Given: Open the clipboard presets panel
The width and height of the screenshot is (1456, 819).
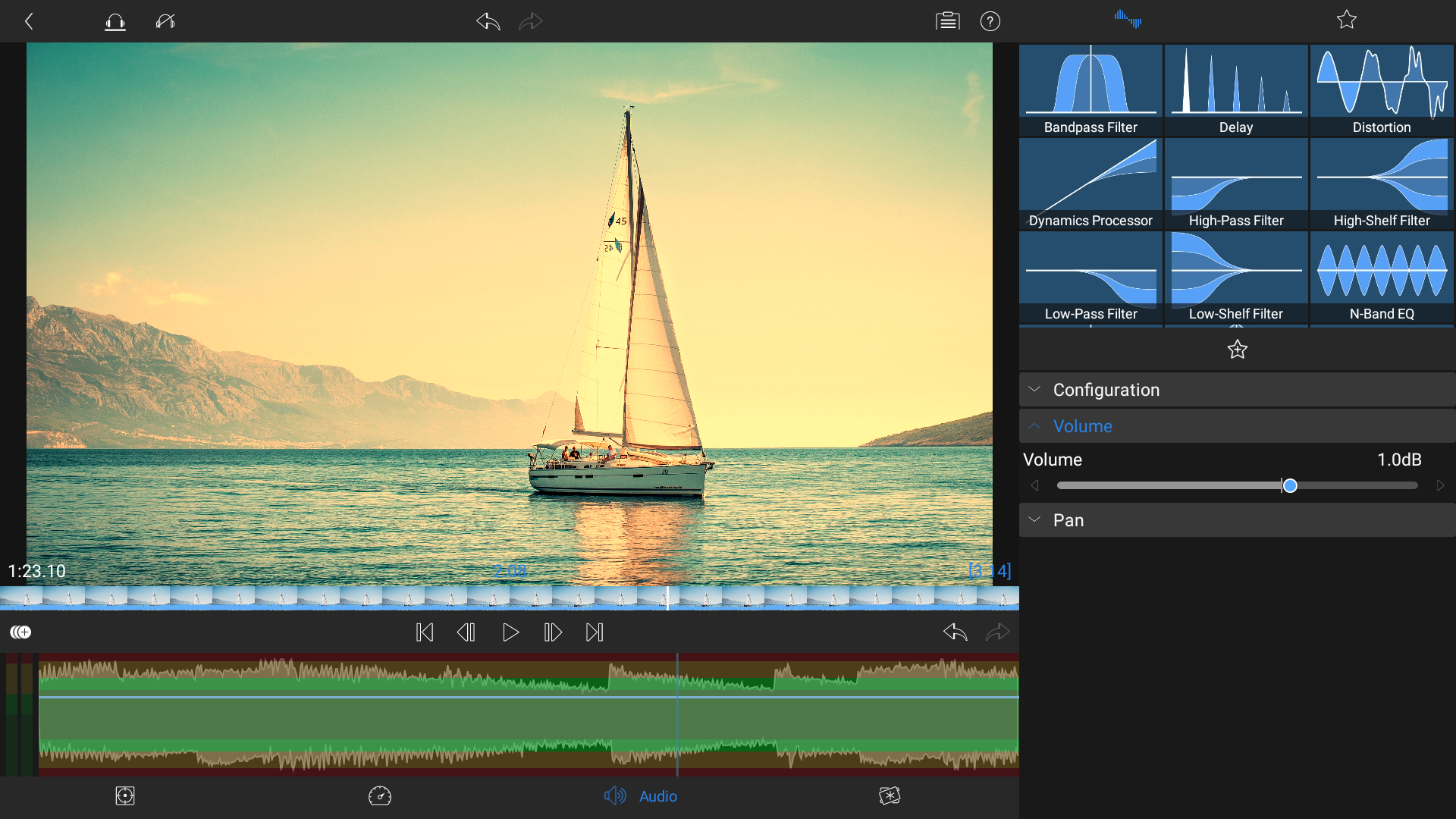Looking at the screenshot, I should (x=947, y=21).
